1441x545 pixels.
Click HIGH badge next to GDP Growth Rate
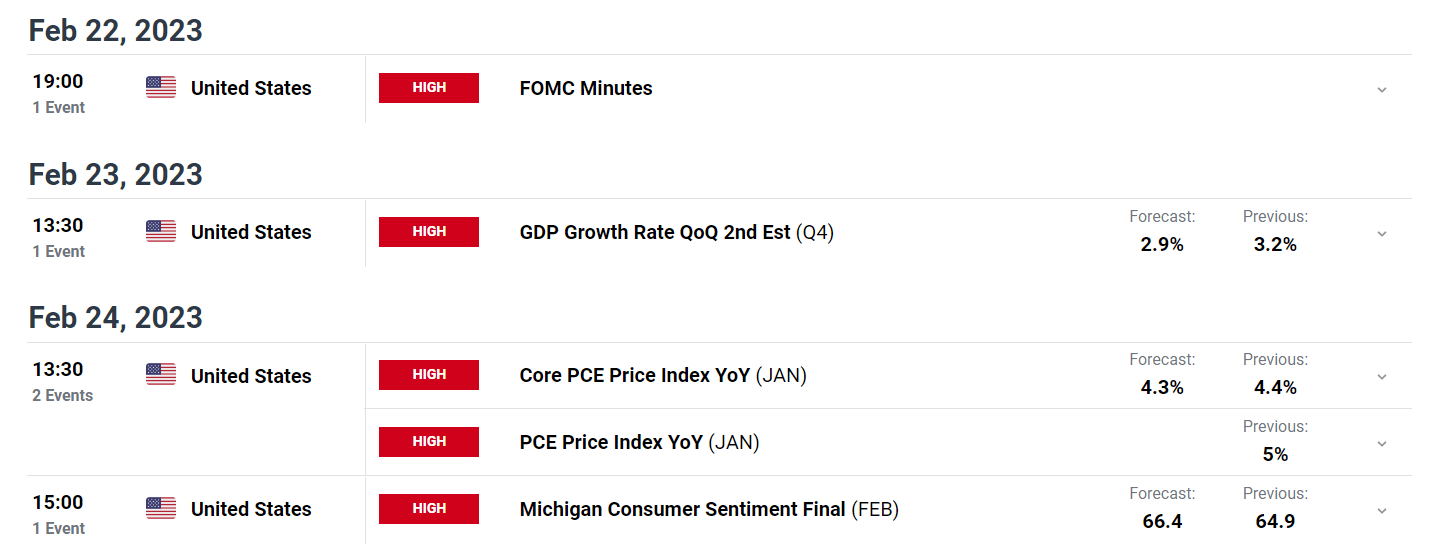click(x=429, y=232)
